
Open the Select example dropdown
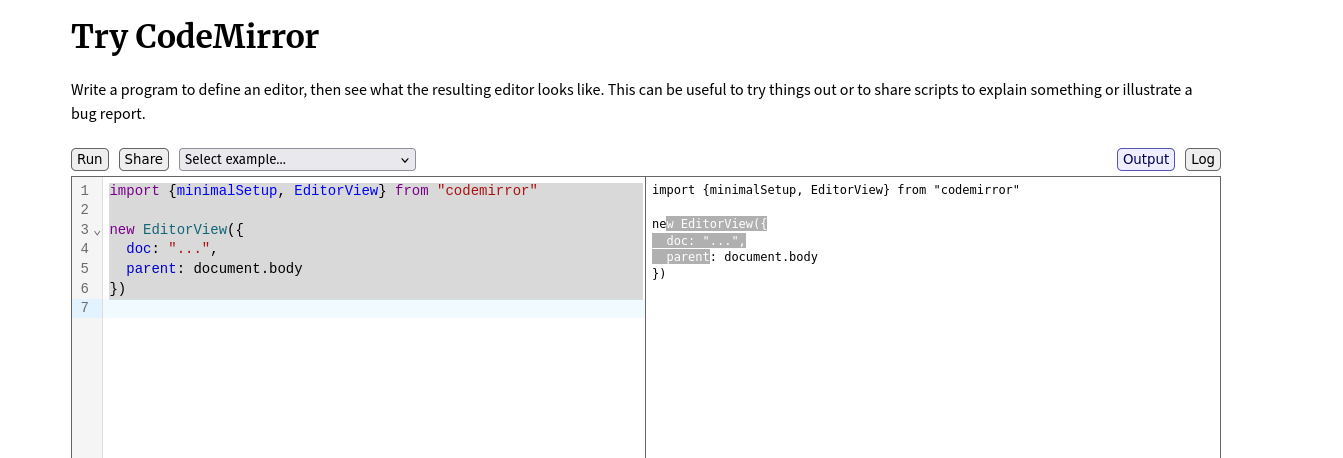[x=297, y=159]
